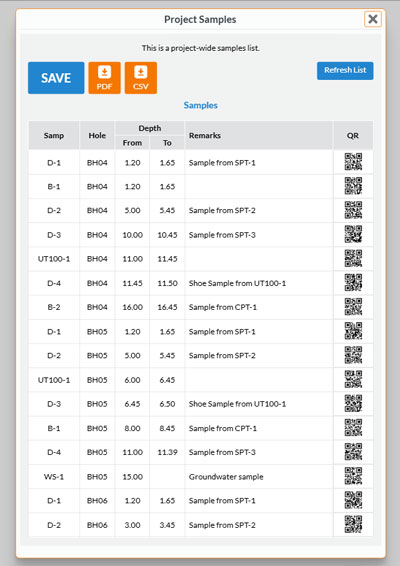Close the Project Samples dialog
The height and width of the screenshot is (566, 400).
coord(373,19)
